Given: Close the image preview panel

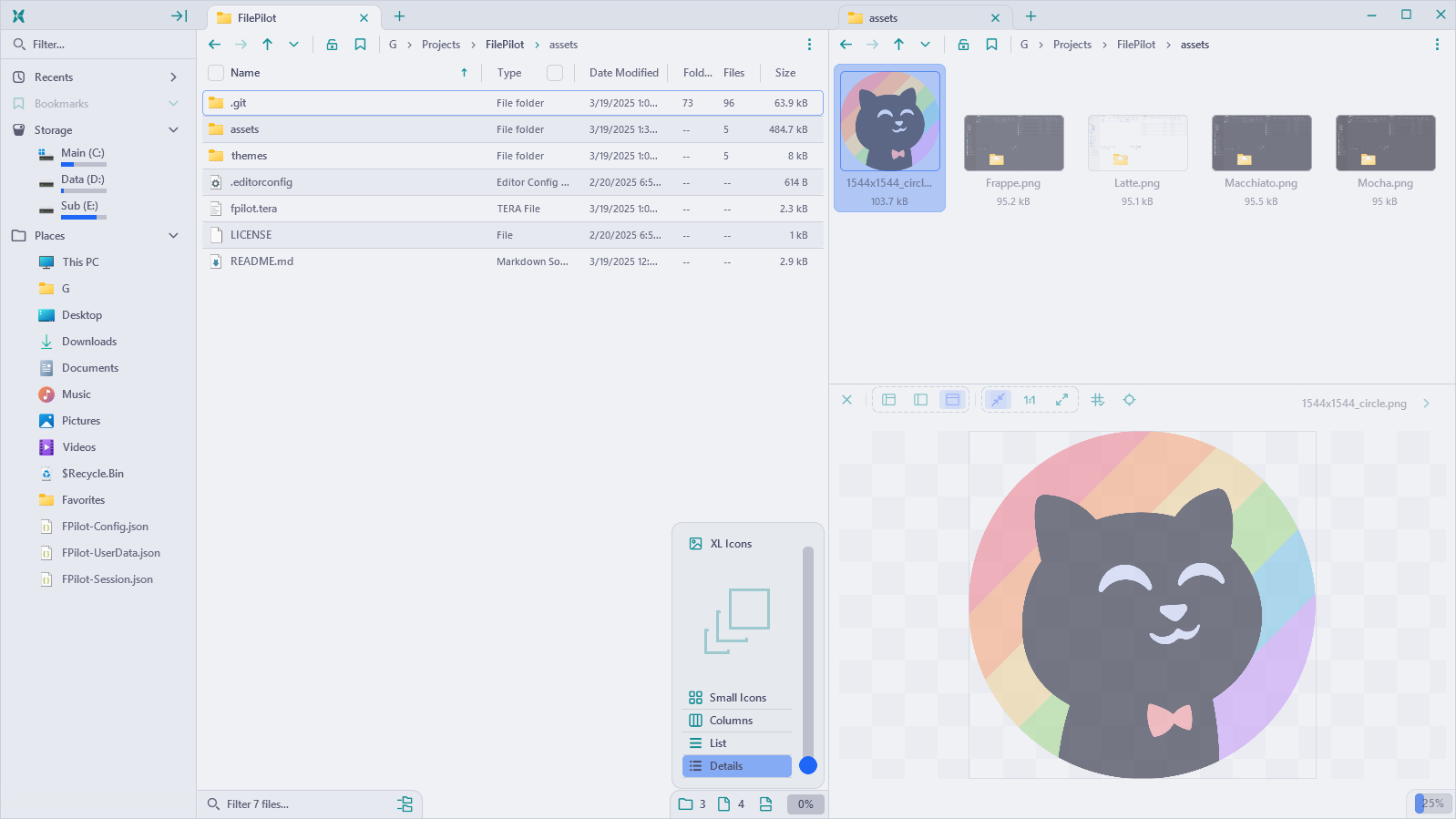Looking at the screenshot, I should [846, 400].
